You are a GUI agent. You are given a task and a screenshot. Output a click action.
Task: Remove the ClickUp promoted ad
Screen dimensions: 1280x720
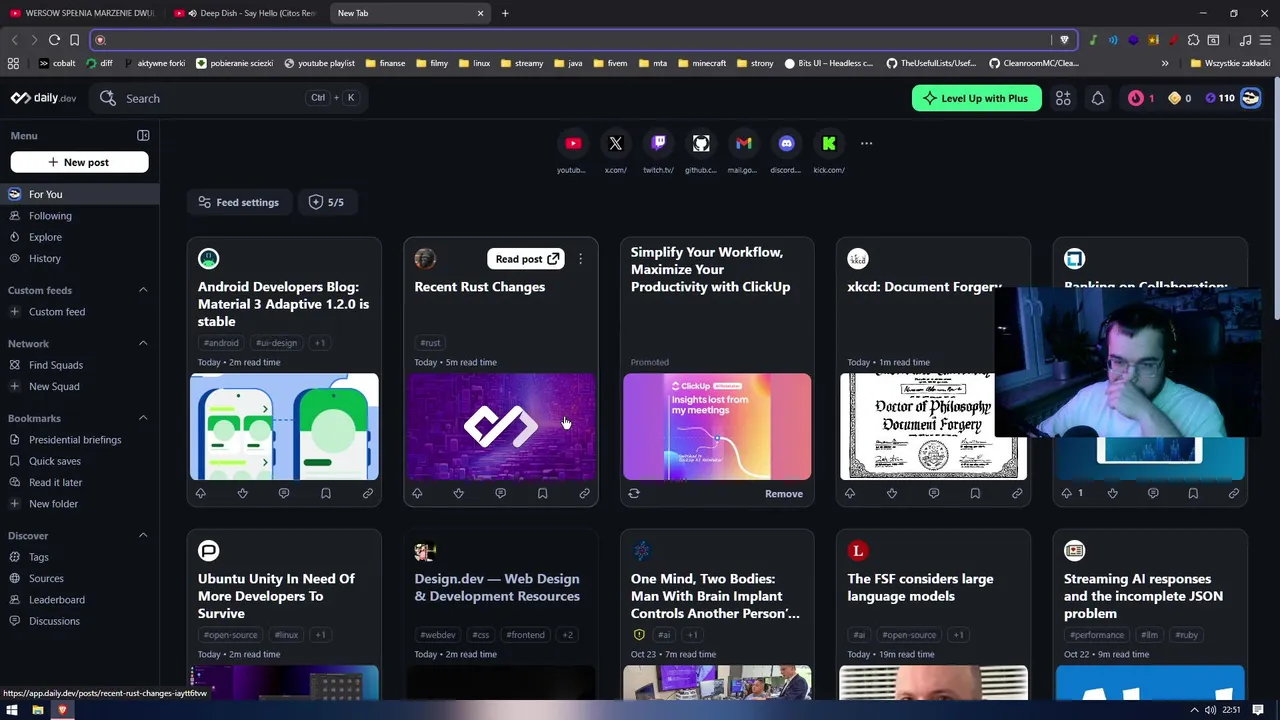pyautogui.click(x=783, y=494)
